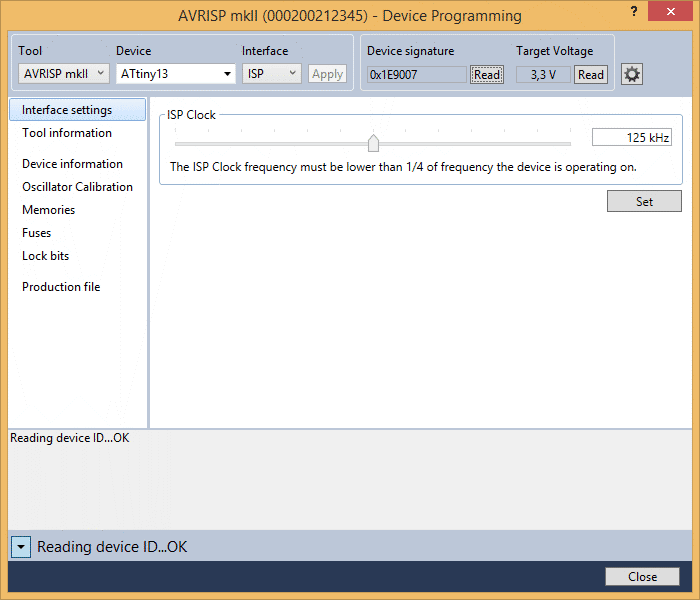Viewport: 700px width, 600px height.
Task: Click the ISP Clock slider handle
Action: tap(373, 143)
